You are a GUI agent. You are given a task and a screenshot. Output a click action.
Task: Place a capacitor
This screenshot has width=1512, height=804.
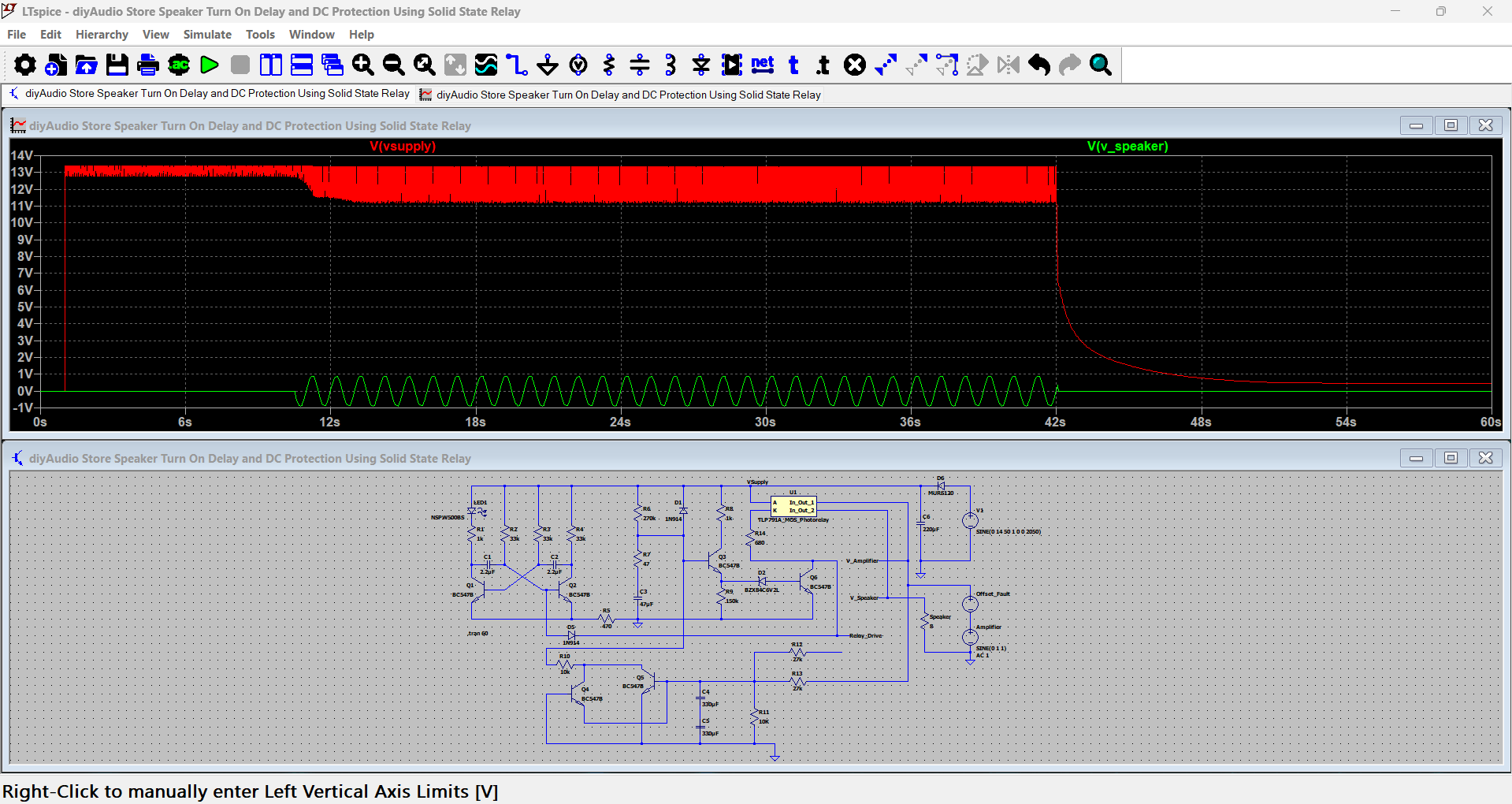(x=640, y=65)
